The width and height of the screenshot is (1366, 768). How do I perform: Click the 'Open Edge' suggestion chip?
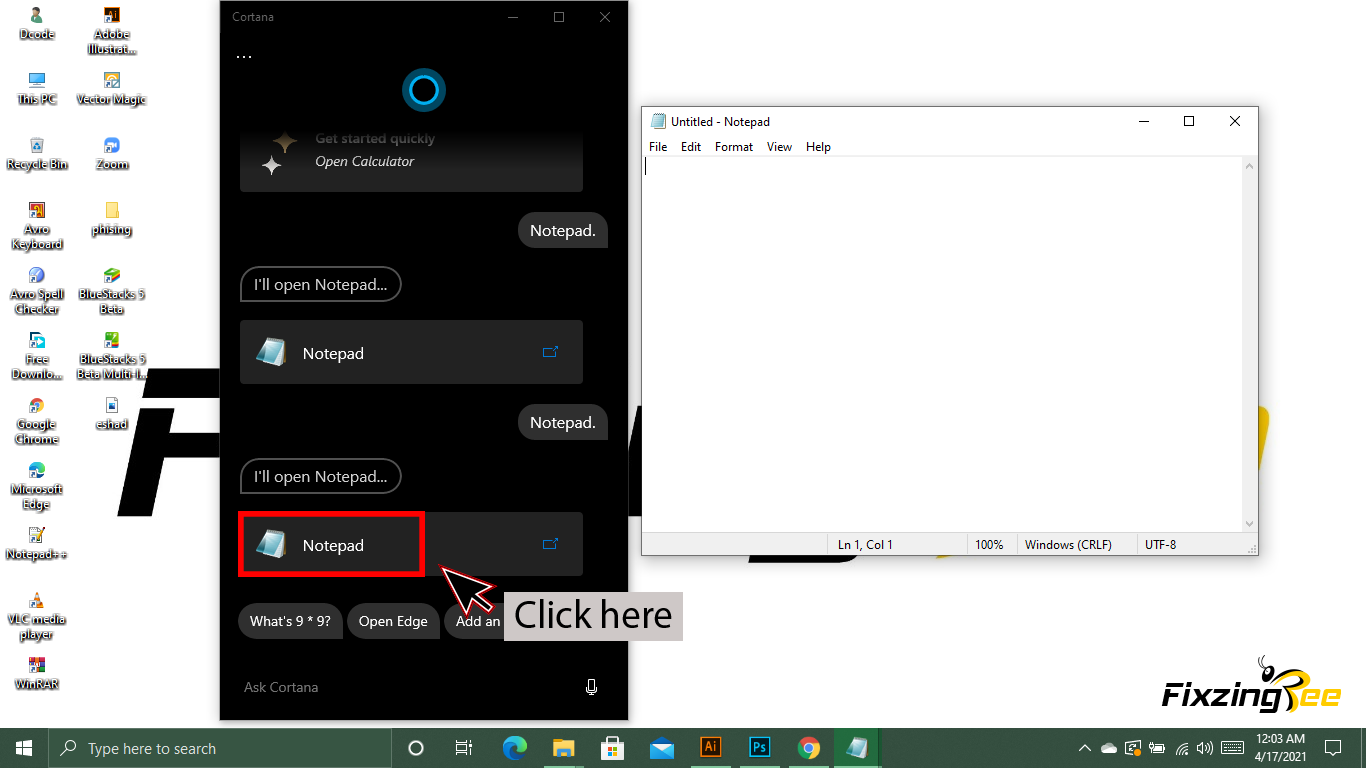click(393, 621)
